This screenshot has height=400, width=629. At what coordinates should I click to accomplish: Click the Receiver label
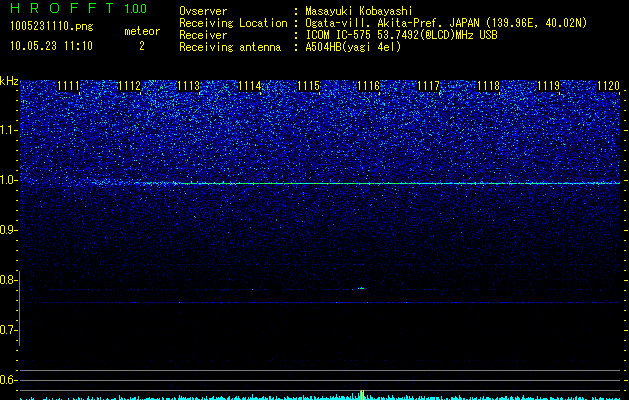pyautogui.click(x=203, y=35)
